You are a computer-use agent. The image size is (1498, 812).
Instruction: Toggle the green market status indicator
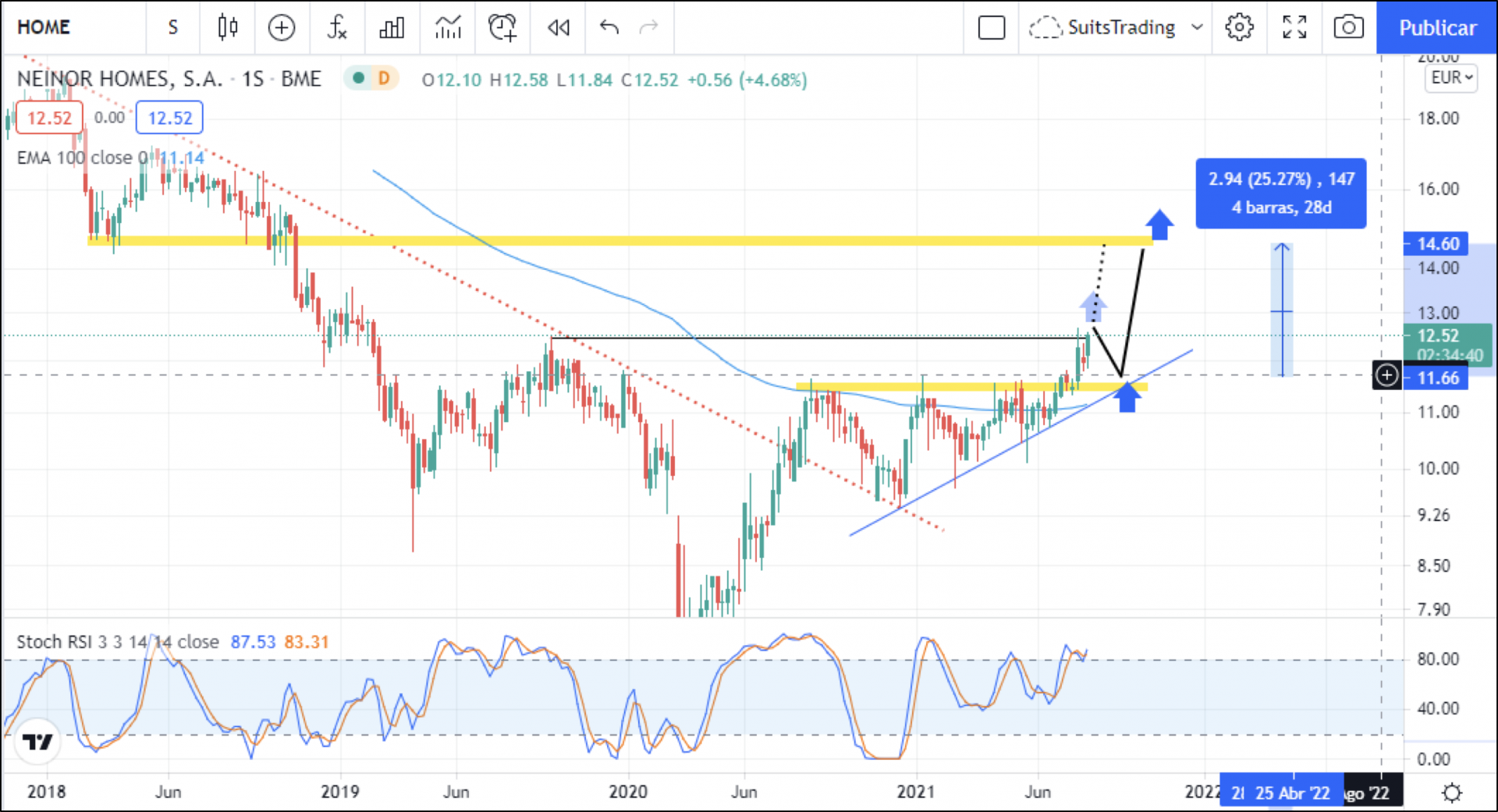pos(359,78)
